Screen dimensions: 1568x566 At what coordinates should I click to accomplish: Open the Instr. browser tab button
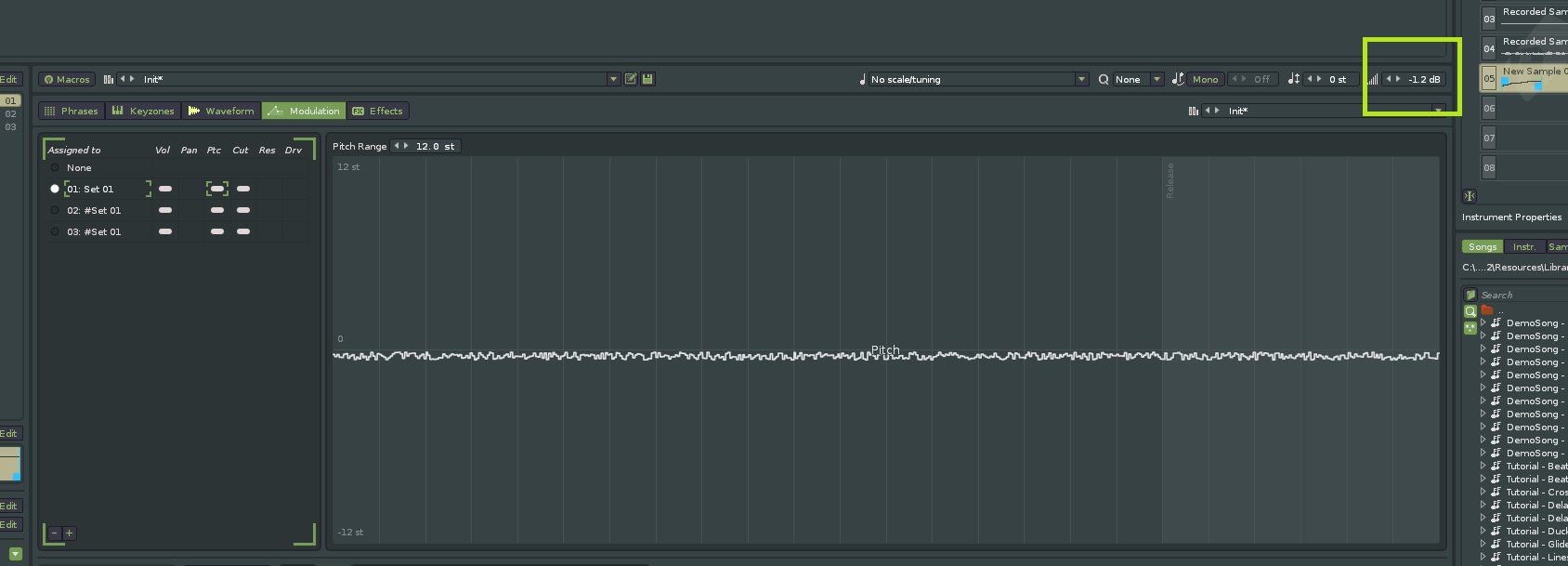1523,246
